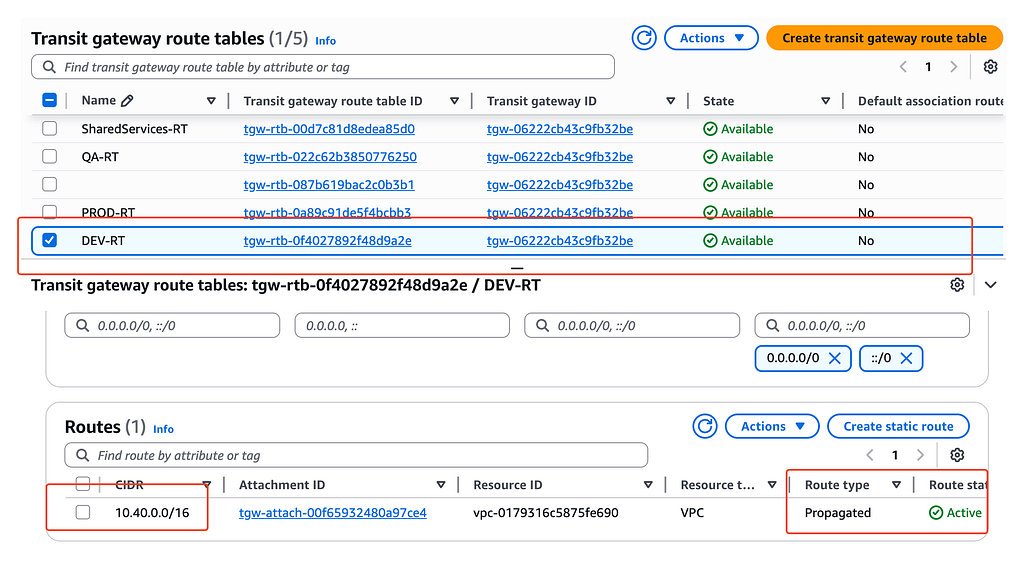Click the Active route state cell
Image resolution: width=1024 pixels, height=563 pixels.
[x=955, y=513]
